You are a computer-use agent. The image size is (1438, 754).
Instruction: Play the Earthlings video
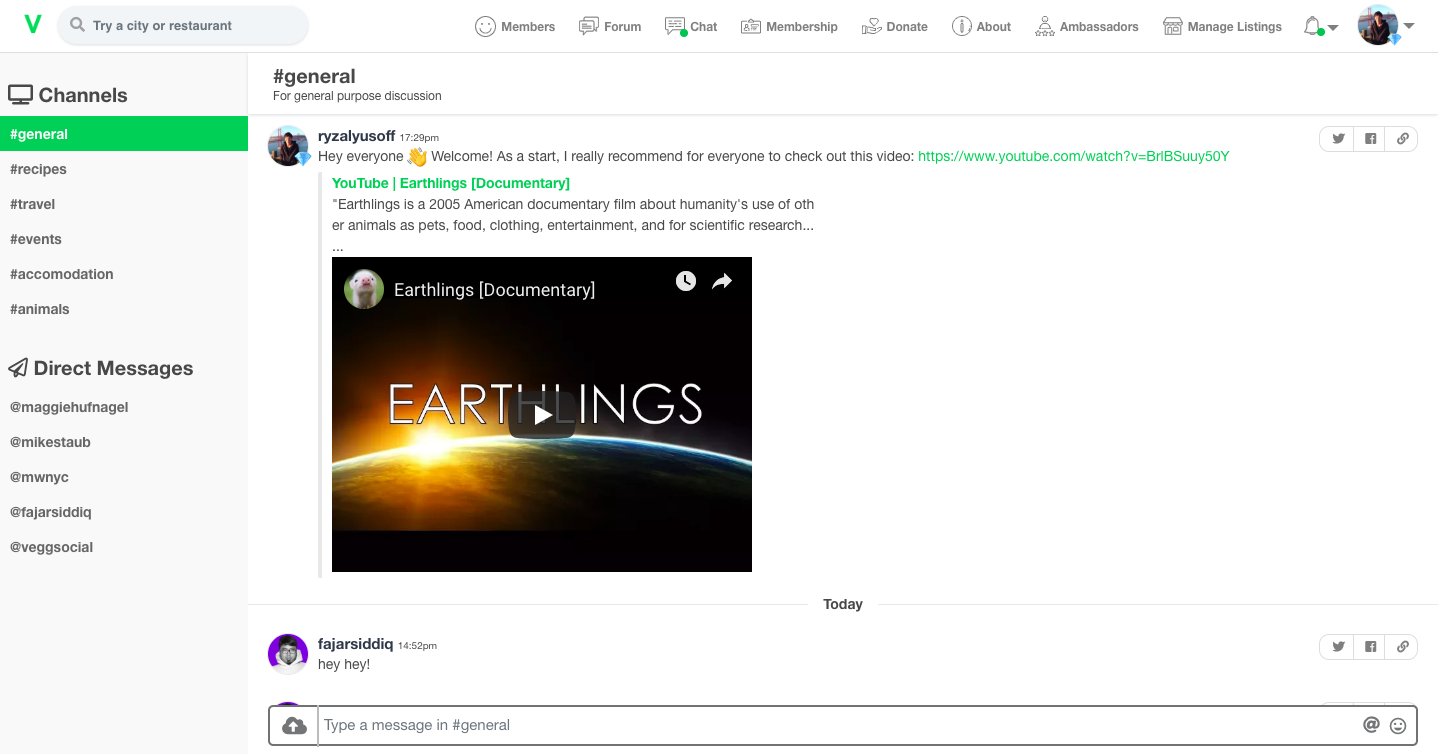(x=542, y=414)
